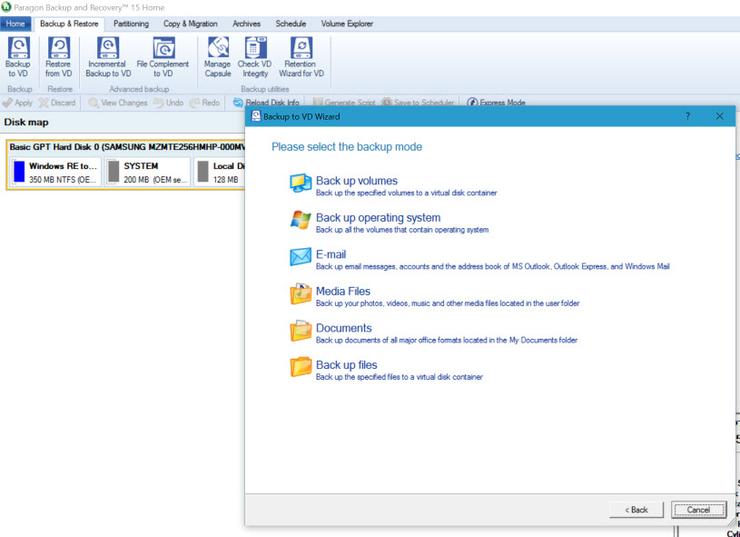Open Restore from VD tool
The image size is (740, 537).
59,57
